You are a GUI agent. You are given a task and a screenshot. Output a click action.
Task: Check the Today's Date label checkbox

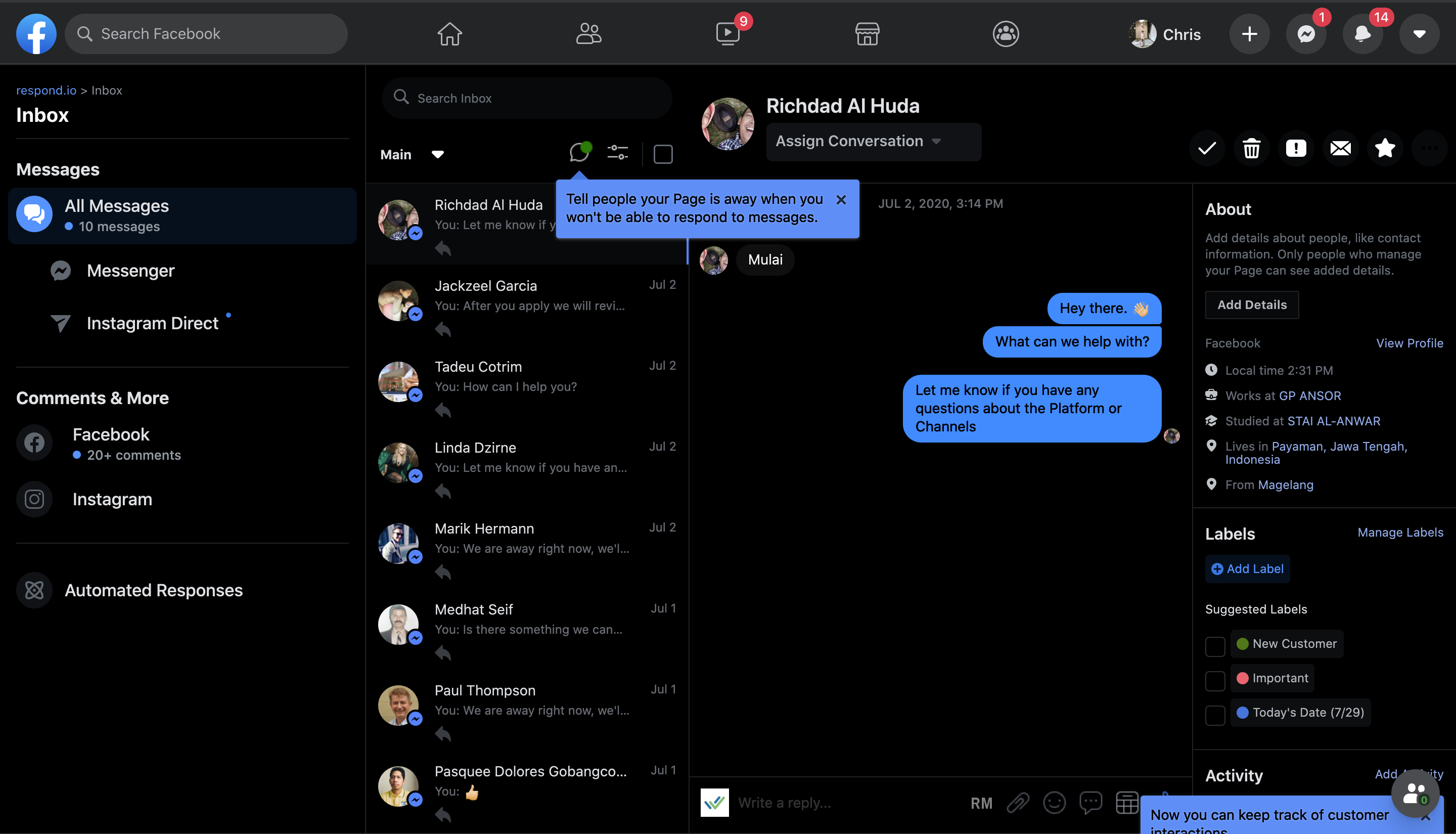point(1215,715)
